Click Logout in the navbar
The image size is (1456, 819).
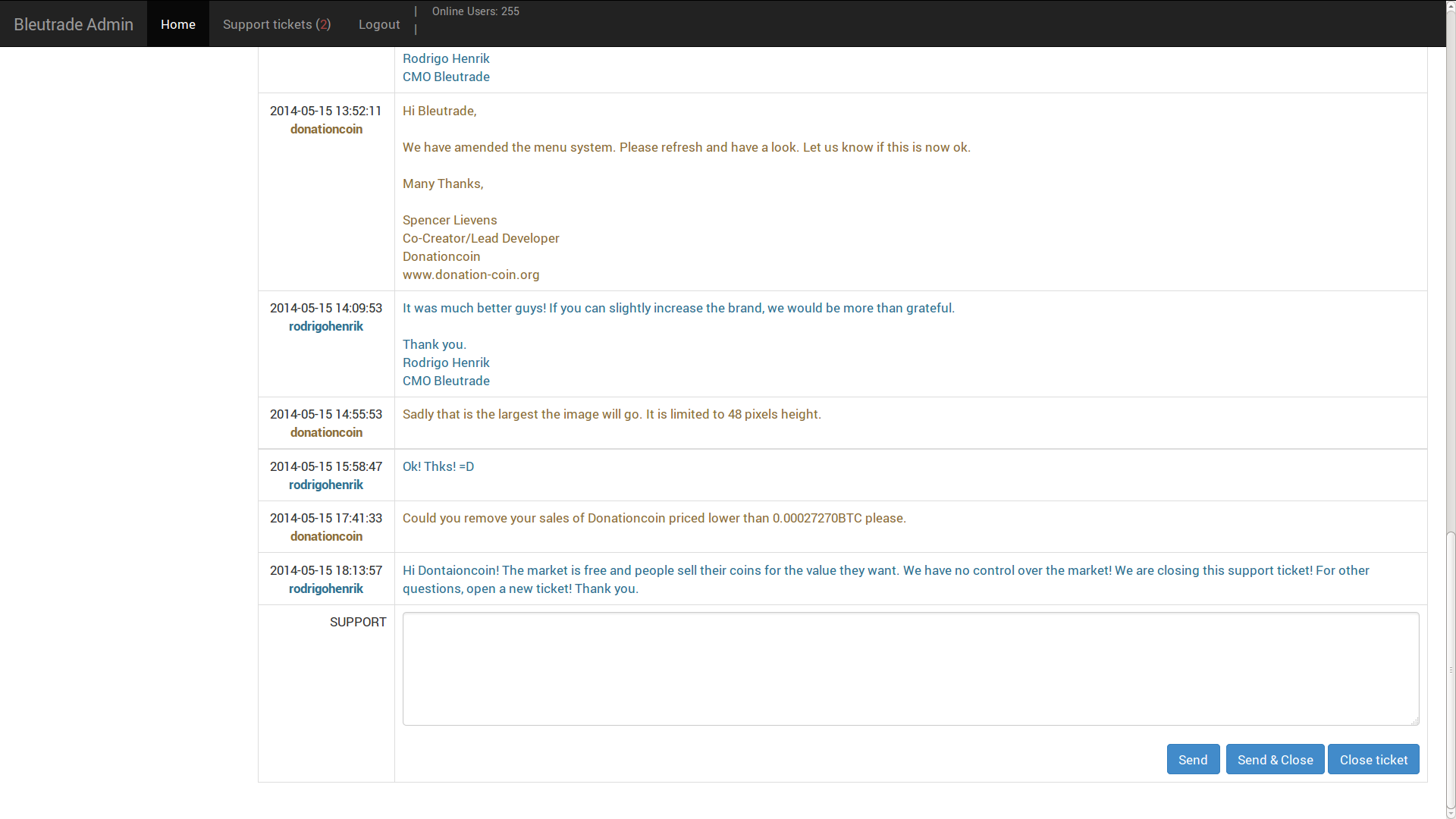pyautogui.click(x=379, y=24)
